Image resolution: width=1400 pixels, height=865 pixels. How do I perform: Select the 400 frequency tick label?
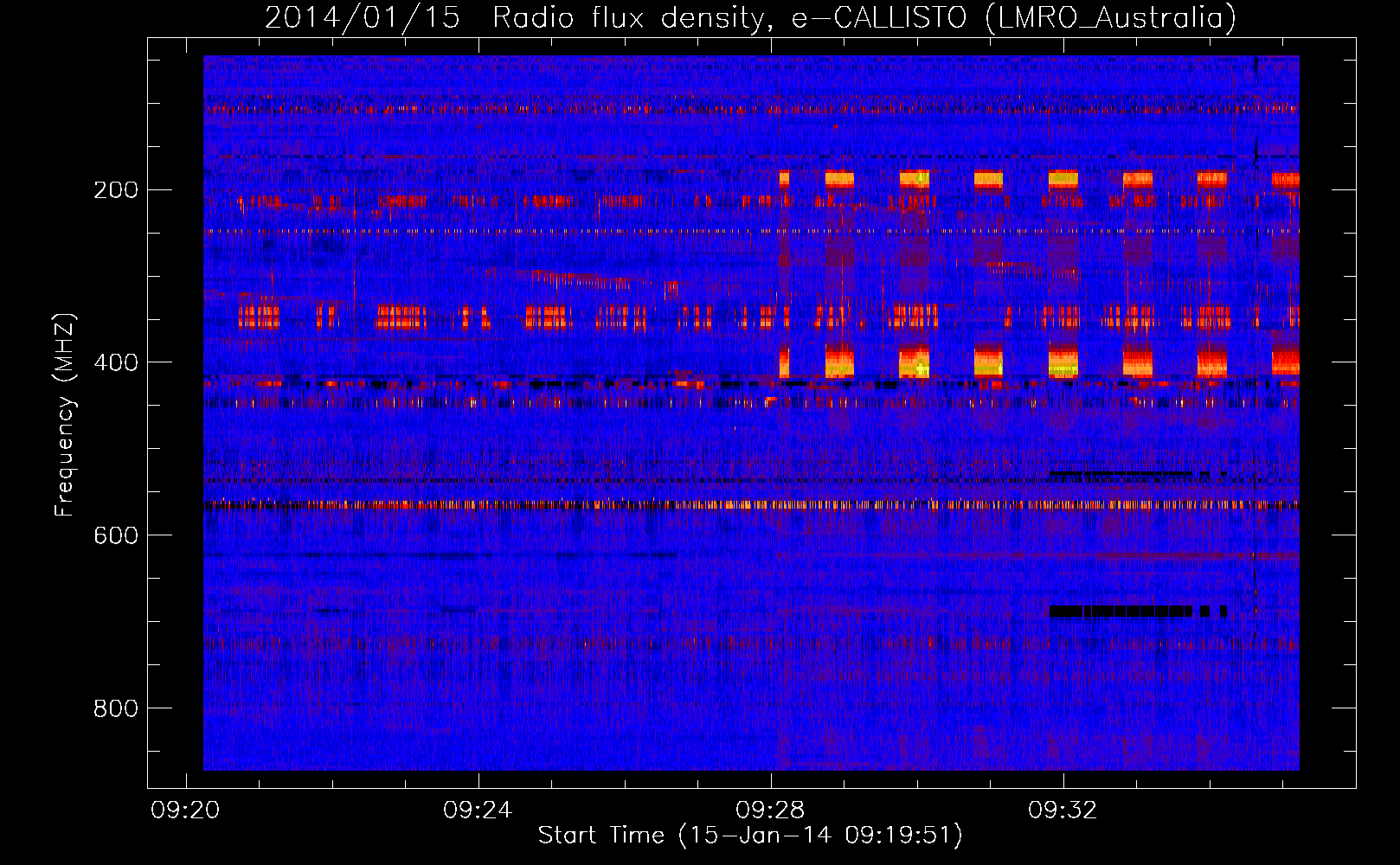(x=115, y=362)
